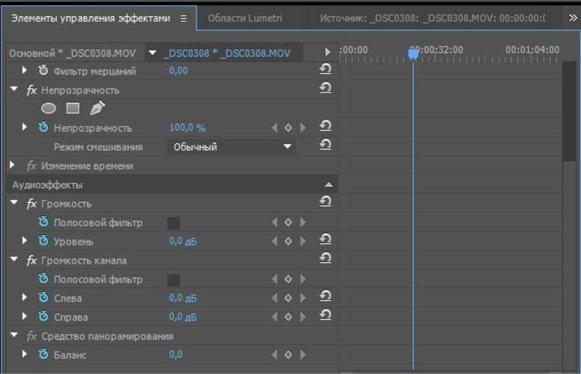Edit the Фильтр мерцаний value 0,00

(178, 71)
